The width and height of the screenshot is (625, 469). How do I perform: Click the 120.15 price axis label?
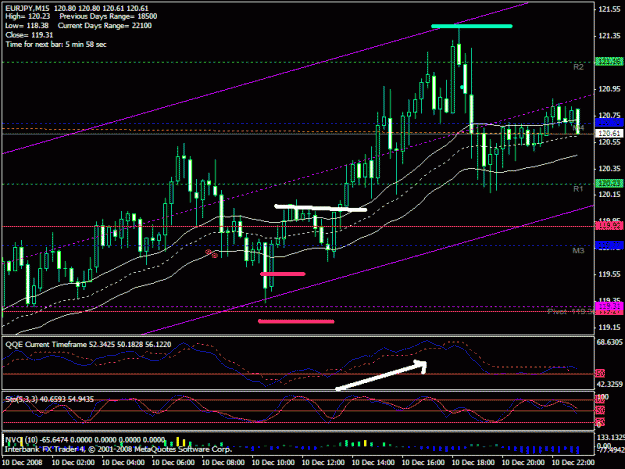pos(609,194)
